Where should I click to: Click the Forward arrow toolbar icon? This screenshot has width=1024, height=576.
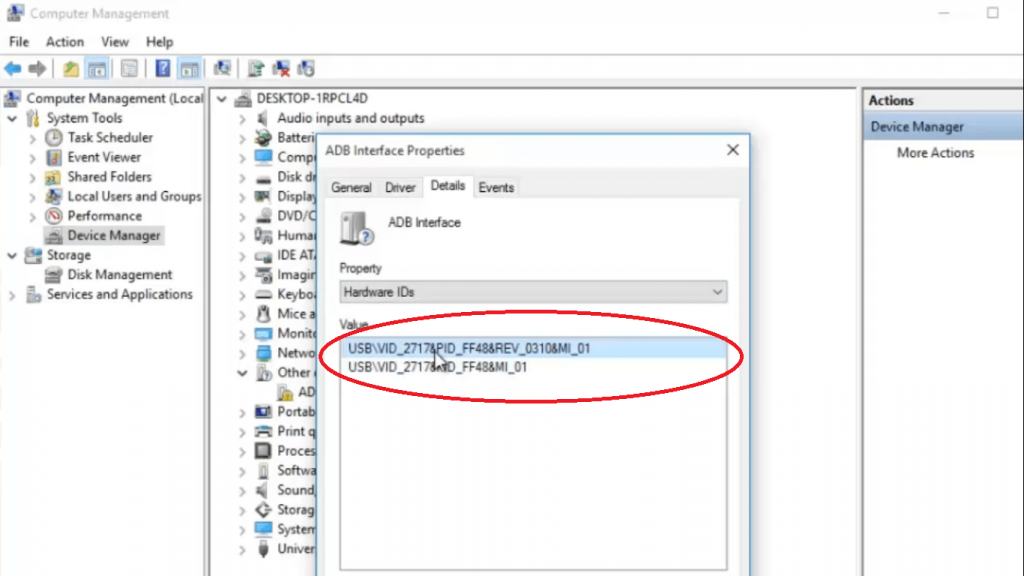pyautogui.click(x=37, y=68)
